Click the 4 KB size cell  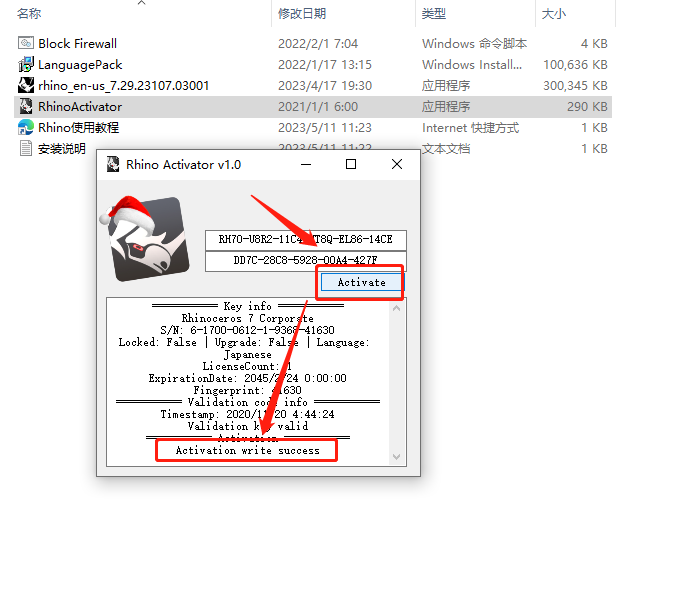click(x=594, y=44)
